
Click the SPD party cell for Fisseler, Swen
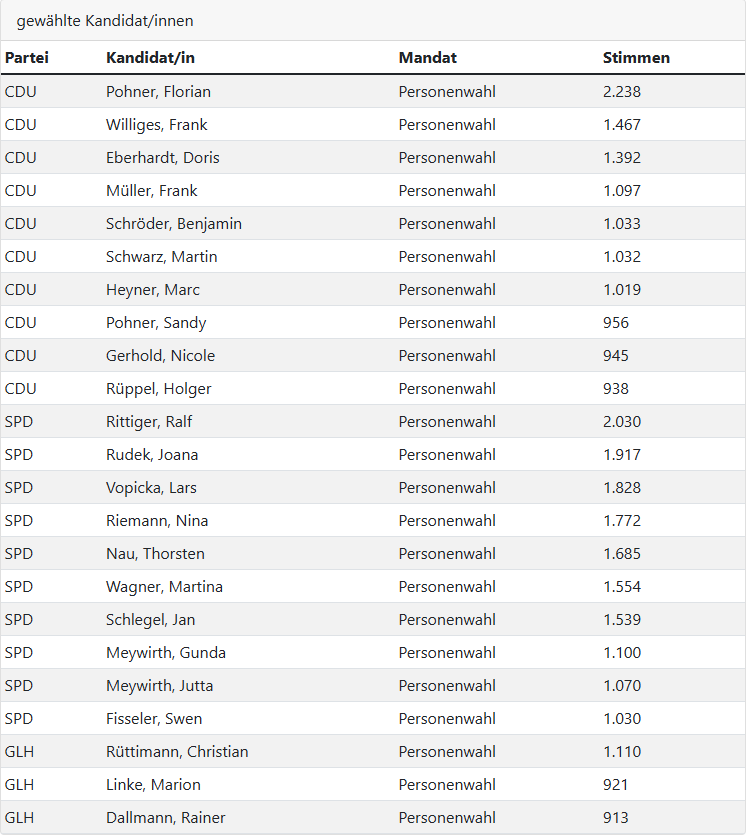(19, 719)
